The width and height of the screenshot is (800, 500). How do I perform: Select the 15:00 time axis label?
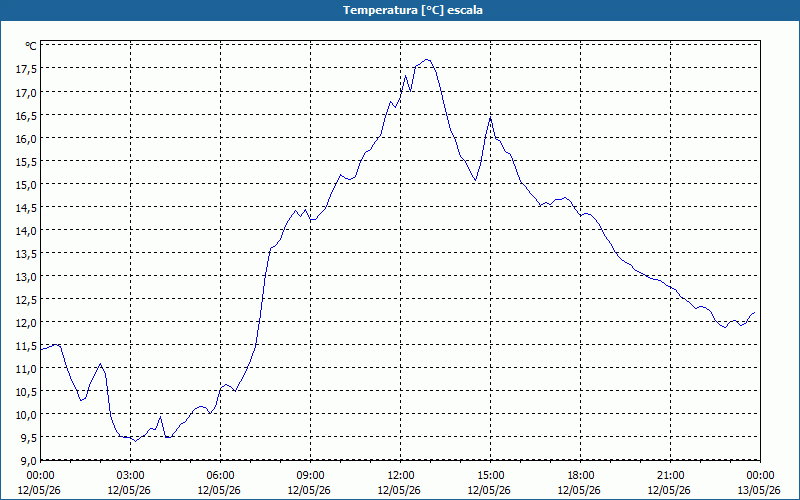(x=490, y=476)
